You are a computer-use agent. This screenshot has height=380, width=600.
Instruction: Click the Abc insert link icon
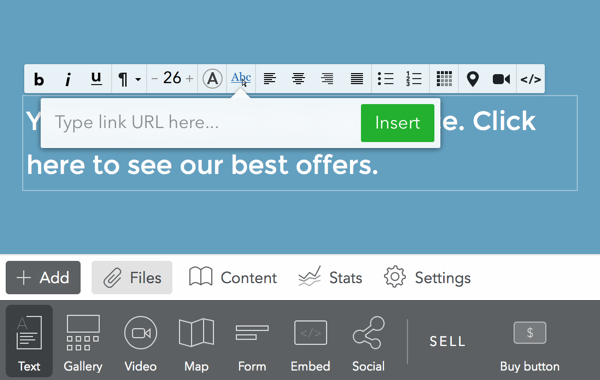coord(241,78)
